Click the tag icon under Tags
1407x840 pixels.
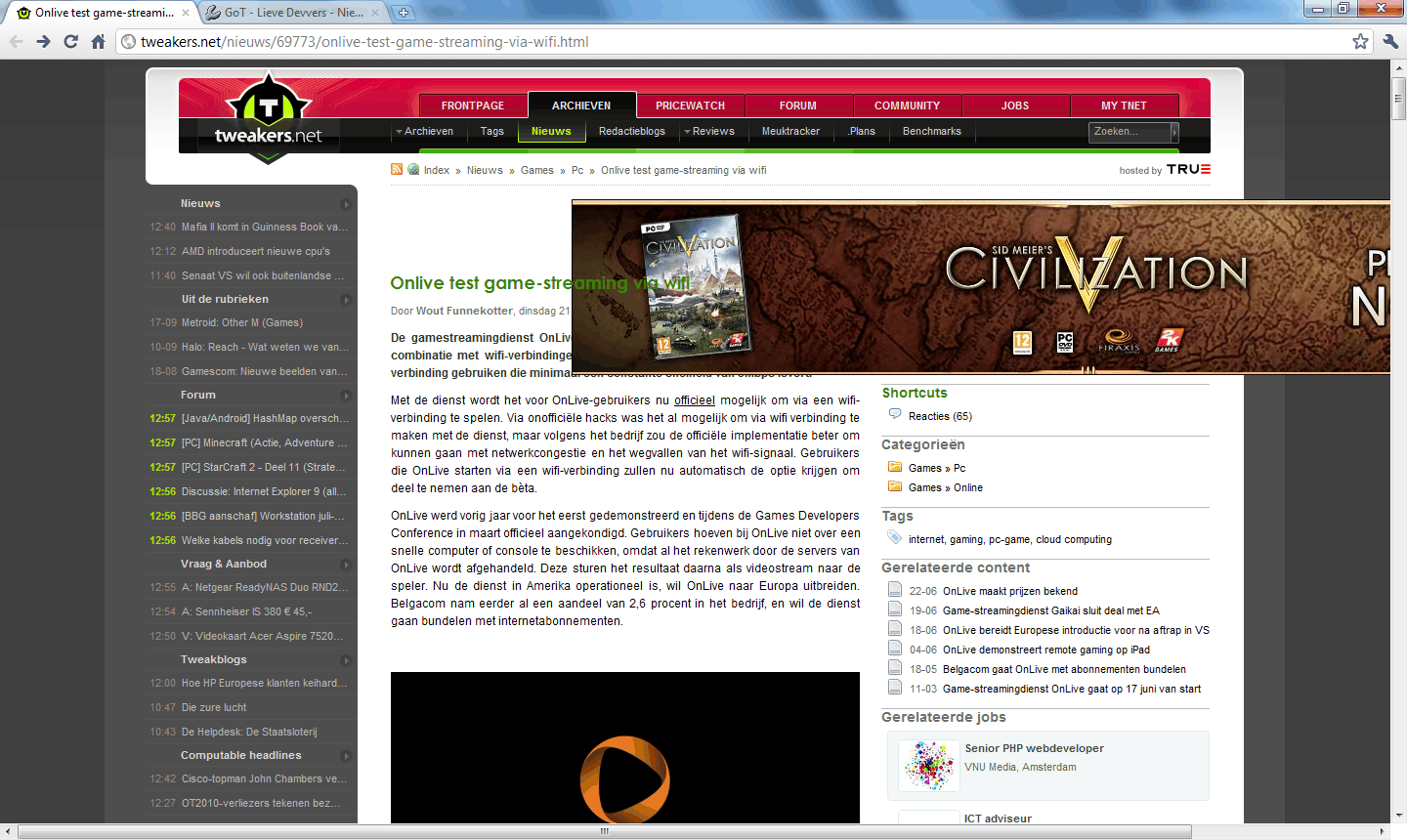pyautogui.click(x=894, y=537)
